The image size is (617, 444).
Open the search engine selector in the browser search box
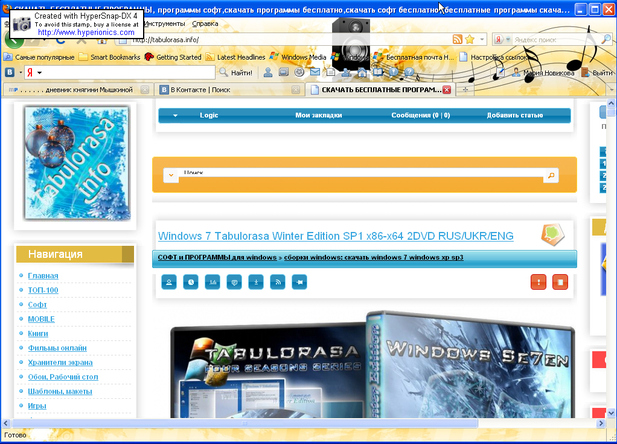pyautogui.click(x=502, y=39)
